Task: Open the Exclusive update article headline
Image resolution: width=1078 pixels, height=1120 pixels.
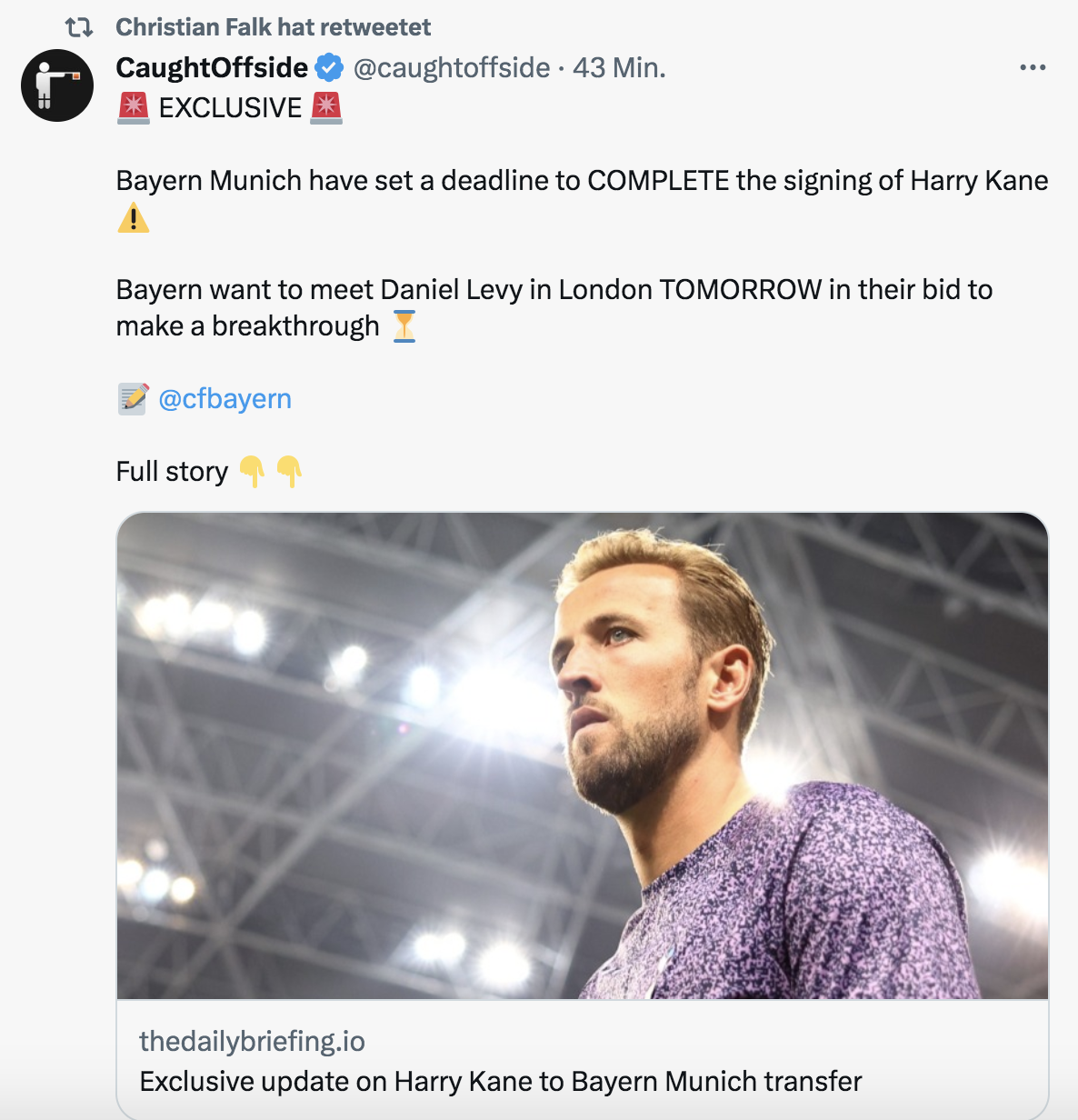Action: pyautogui.click(x=500, y=1081)
